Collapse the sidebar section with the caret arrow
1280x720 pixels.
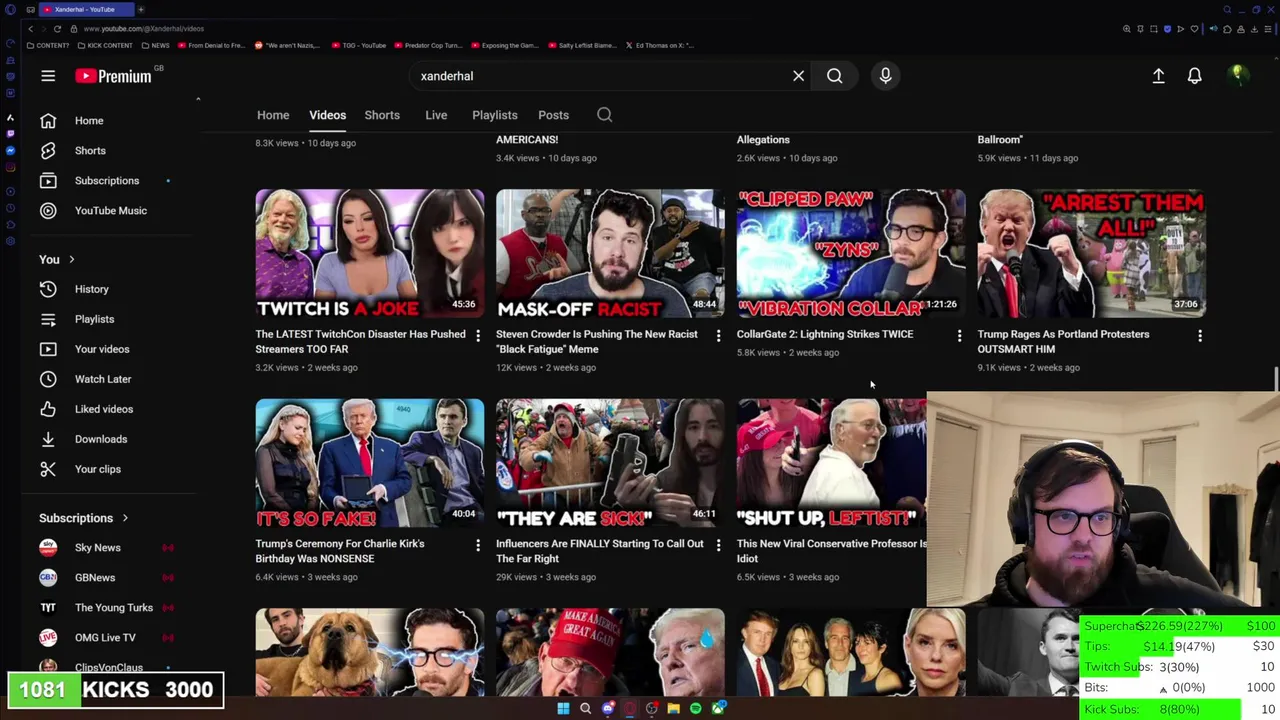(x=198, y=99)
